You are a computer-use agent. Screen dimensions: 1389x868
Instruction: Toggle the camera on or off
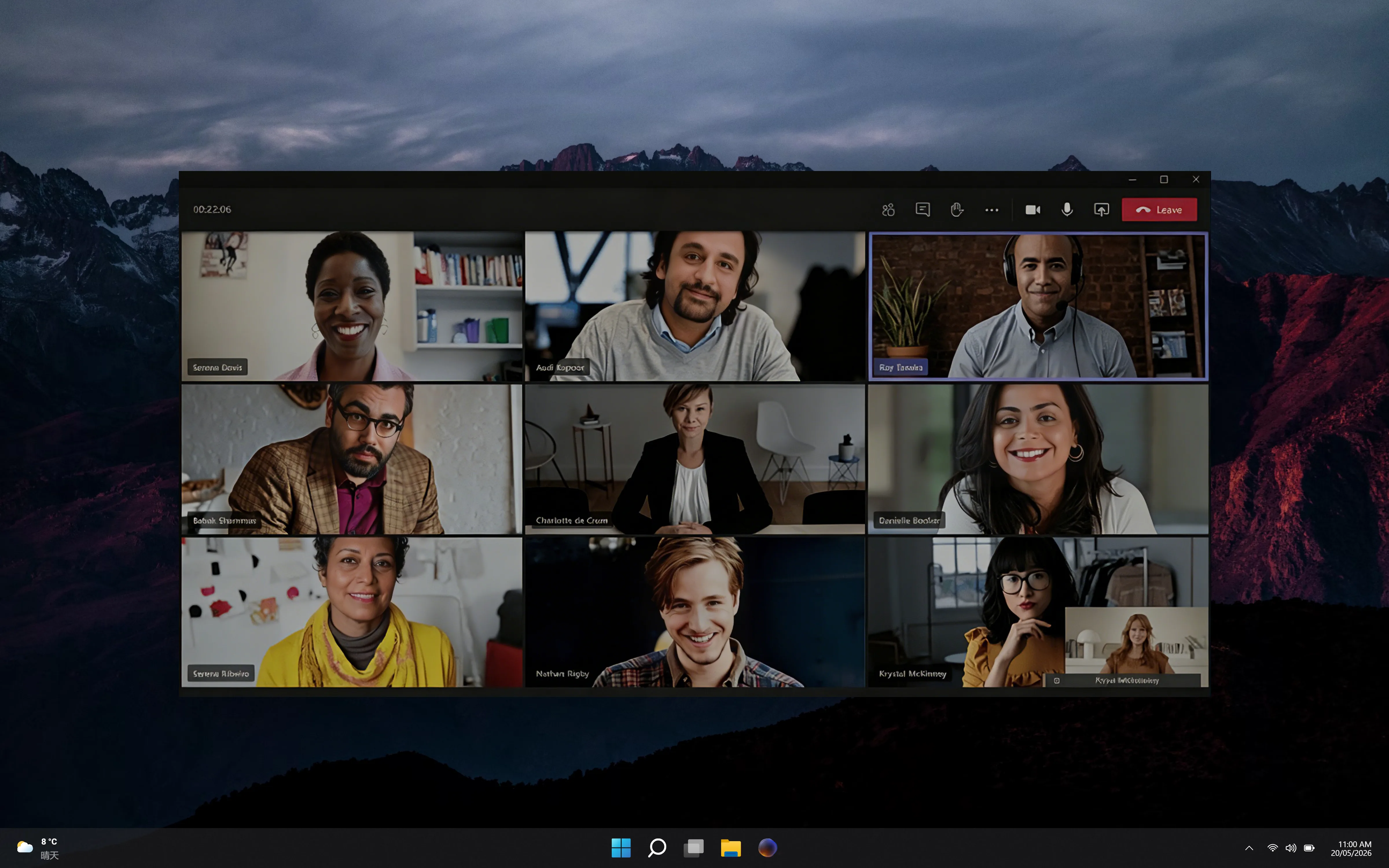1032,209
